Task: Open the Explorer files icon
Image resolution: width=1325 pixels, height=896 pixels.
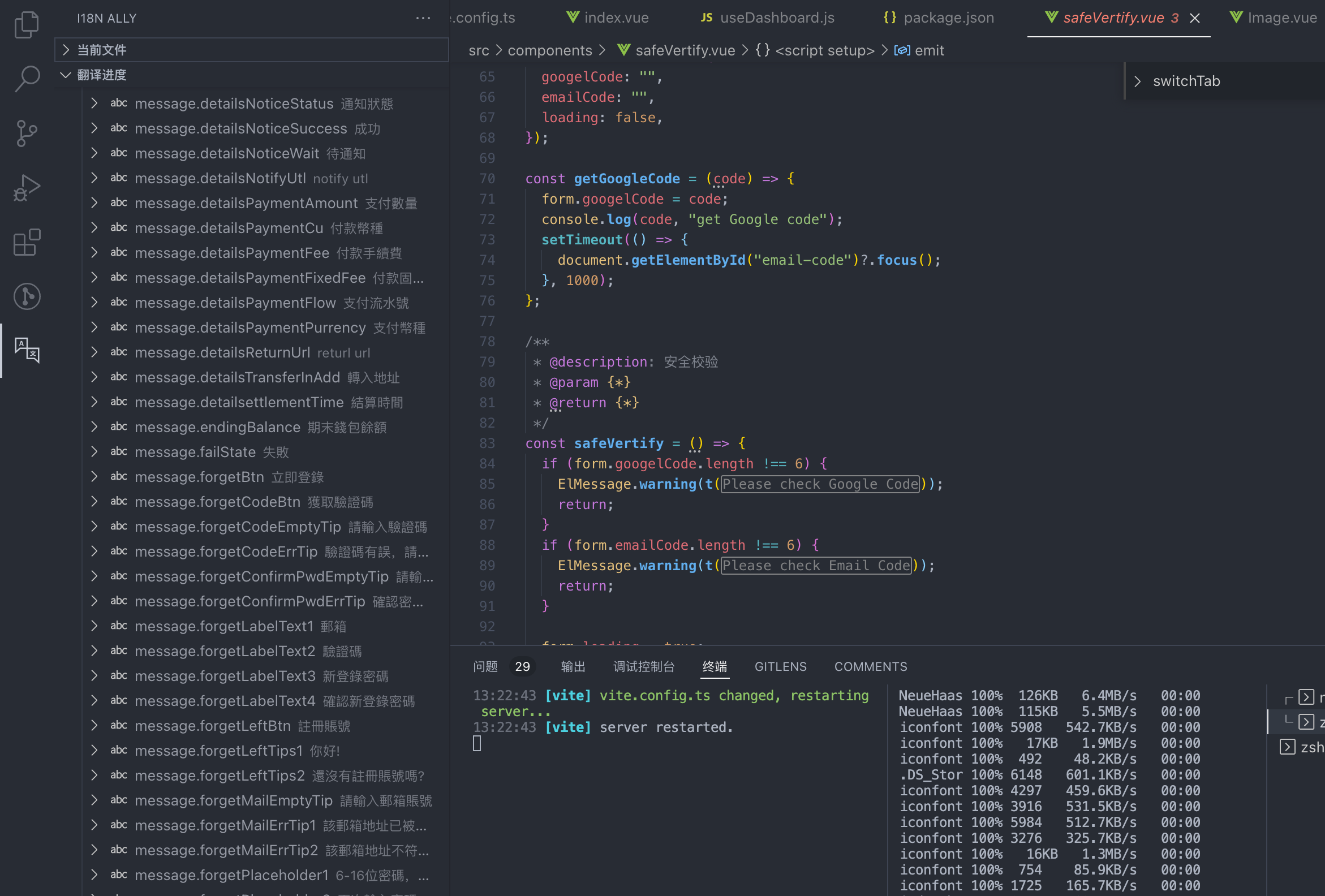Action: pyautogui.click(x=26, y=25)
